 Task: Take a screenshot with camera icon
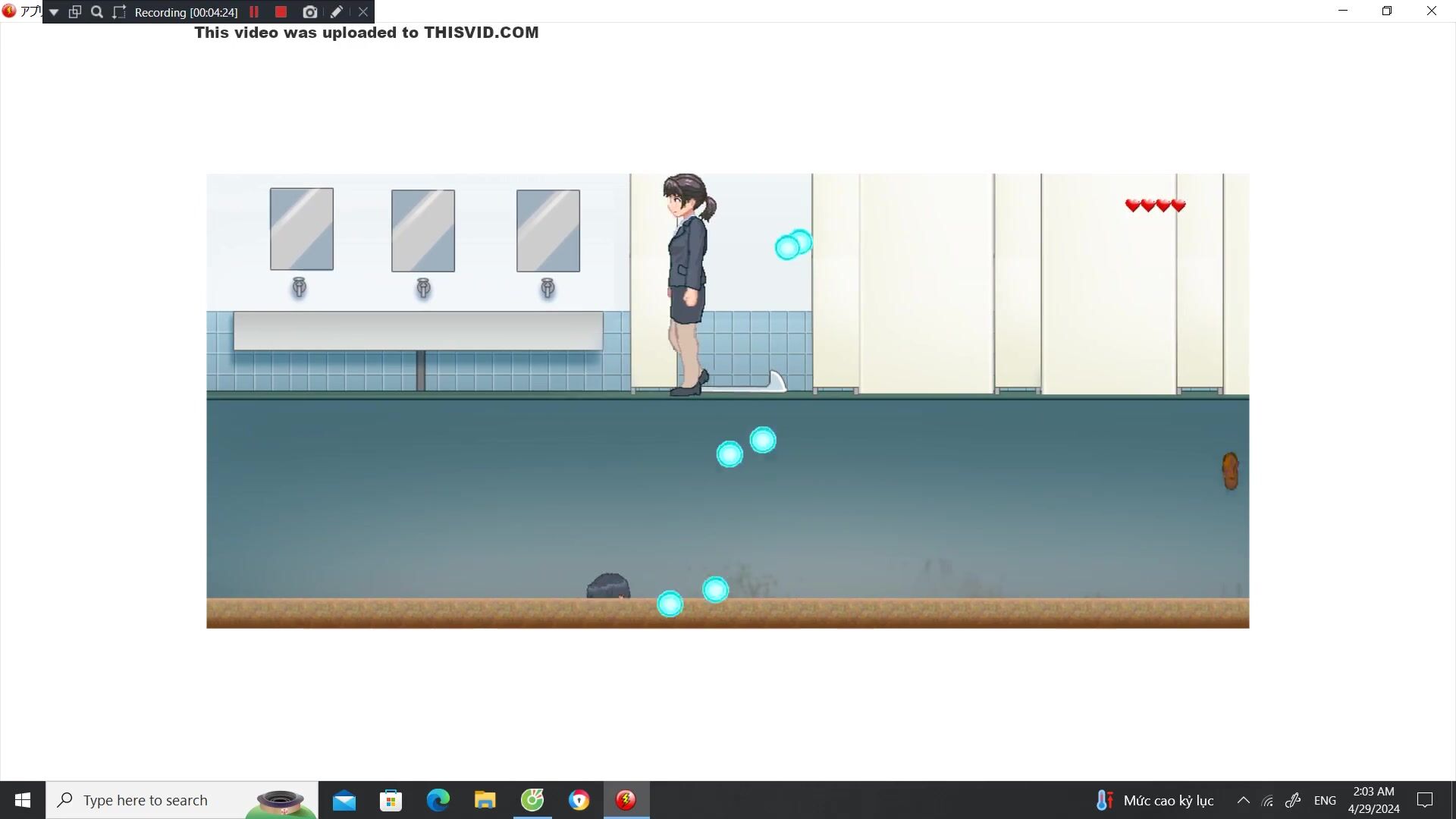pos(309,12)
